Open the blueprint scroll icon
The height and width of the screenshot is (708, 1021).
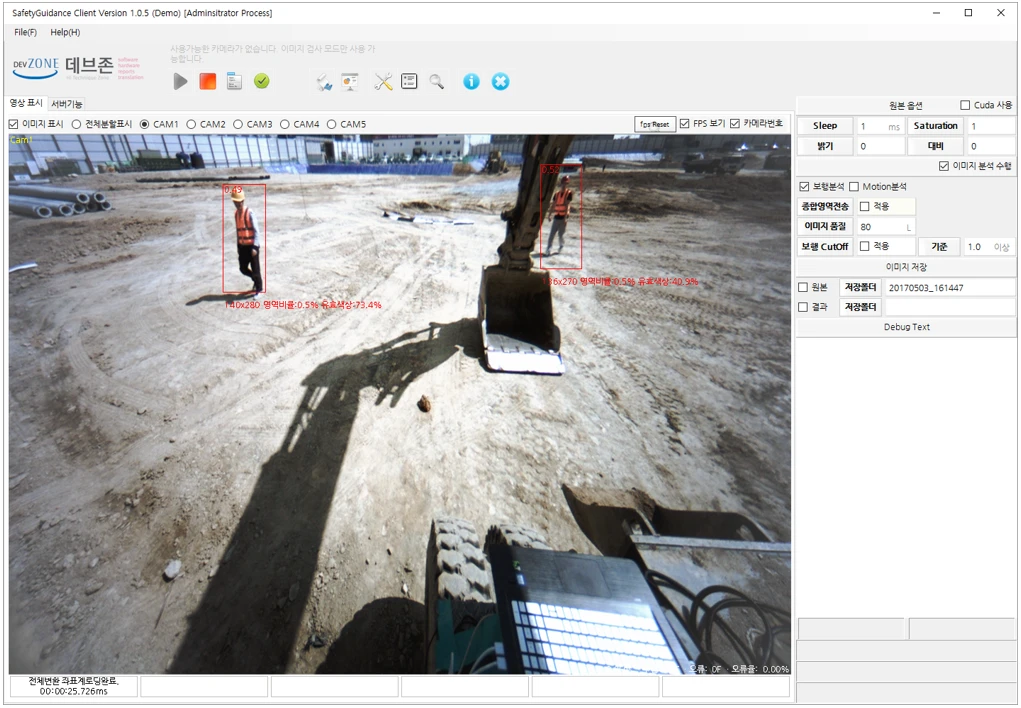click(324, 82)
